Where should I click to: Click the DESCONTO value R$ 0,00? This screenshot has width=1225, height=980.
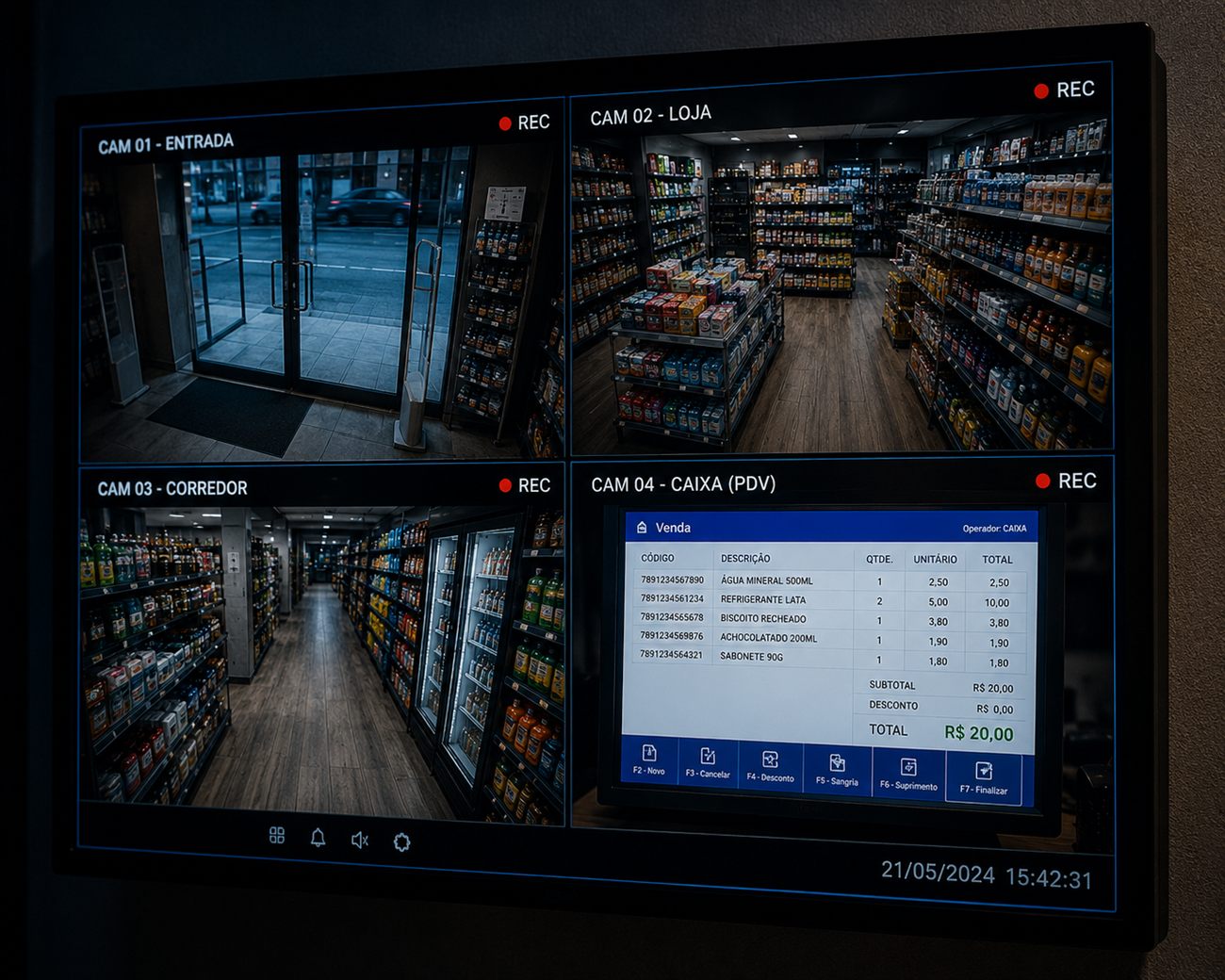click(995, 710)
